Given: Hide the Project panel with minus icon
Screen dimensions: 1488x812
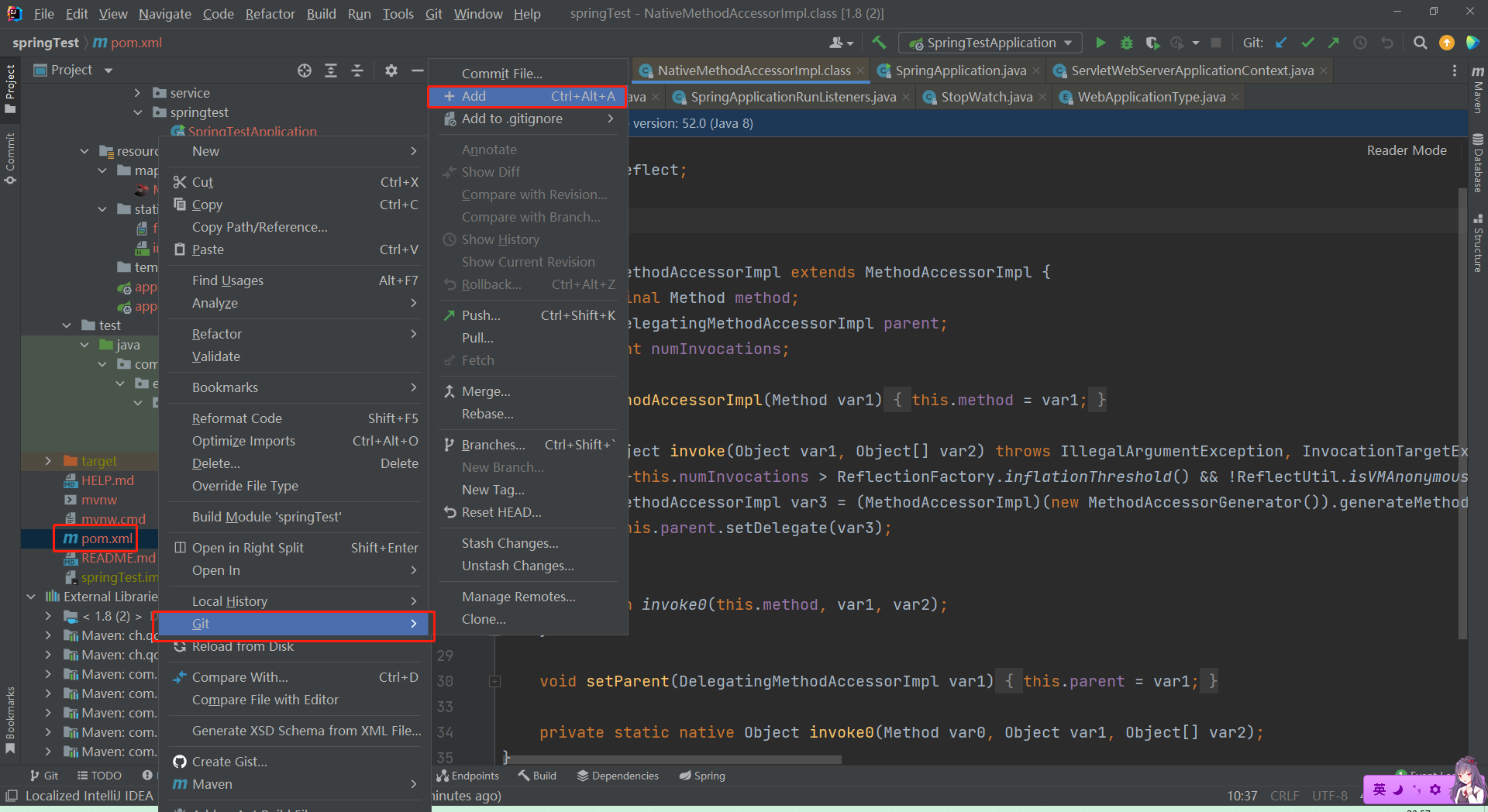Looking at the screenshot, I should click(x=417, y=71).
